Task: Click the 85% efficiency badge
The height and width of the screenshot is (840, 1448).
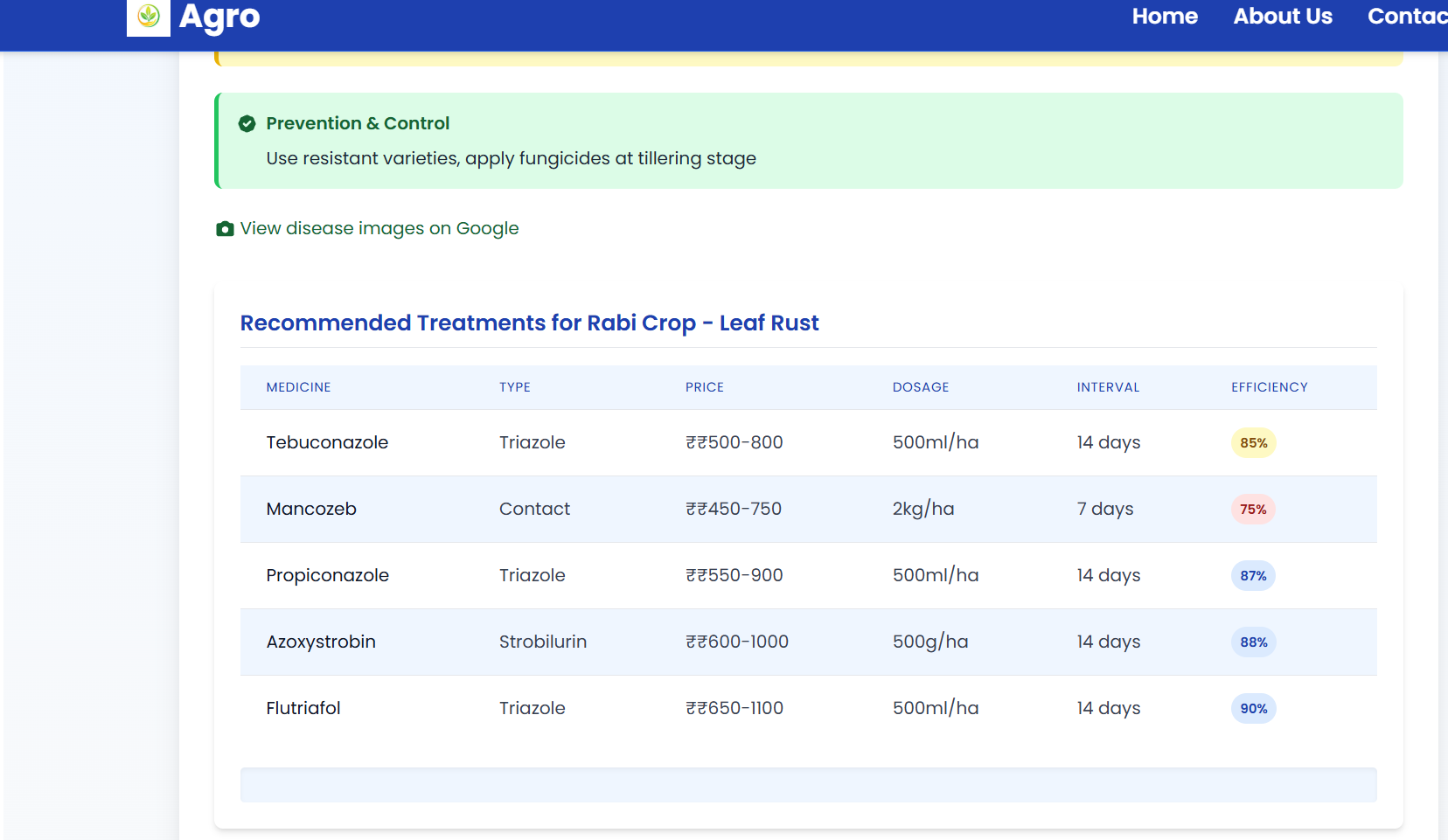Action: click(x=1254, y=443)
